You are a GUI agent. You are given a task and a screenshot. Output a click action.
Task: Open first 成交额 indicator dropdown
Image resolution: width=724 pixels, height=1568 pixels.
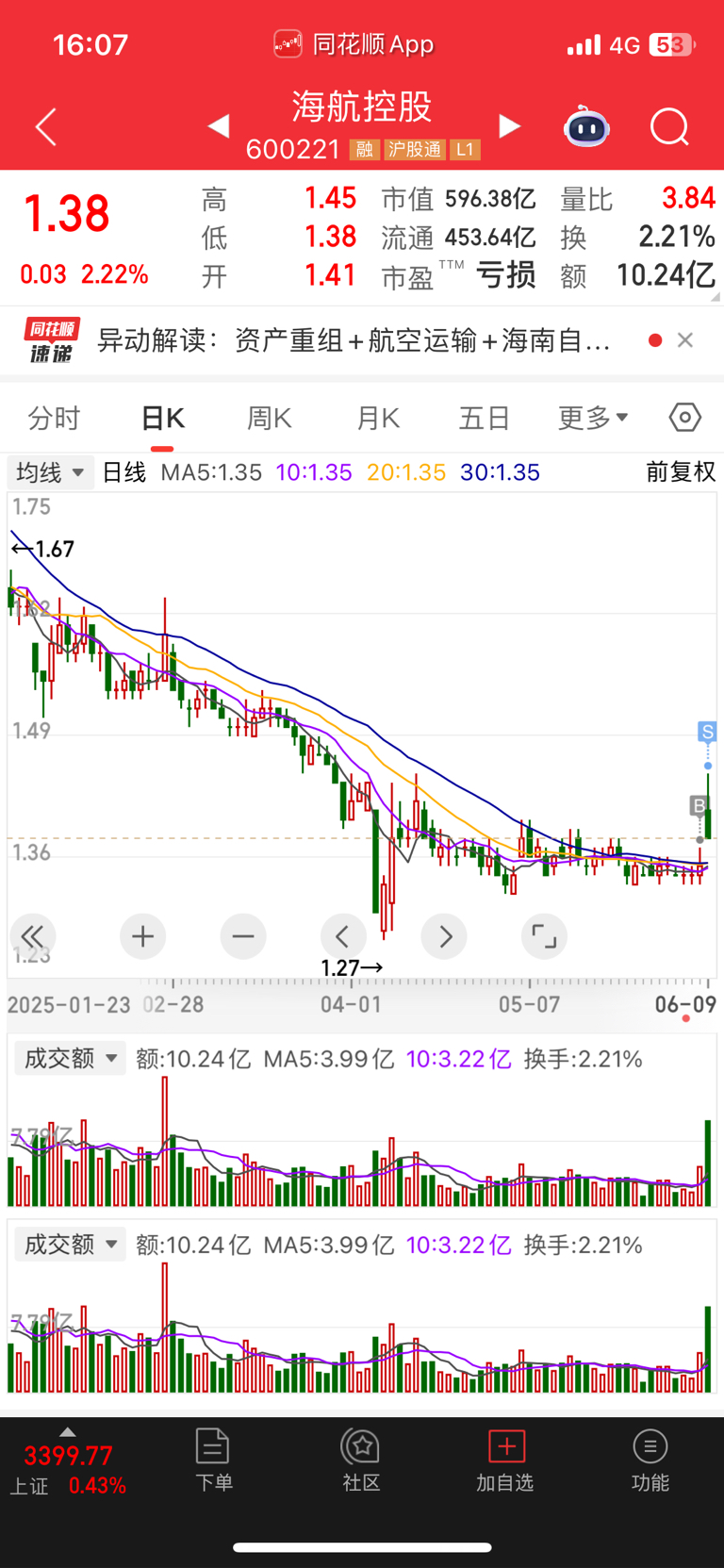[x=70, y=1059]
